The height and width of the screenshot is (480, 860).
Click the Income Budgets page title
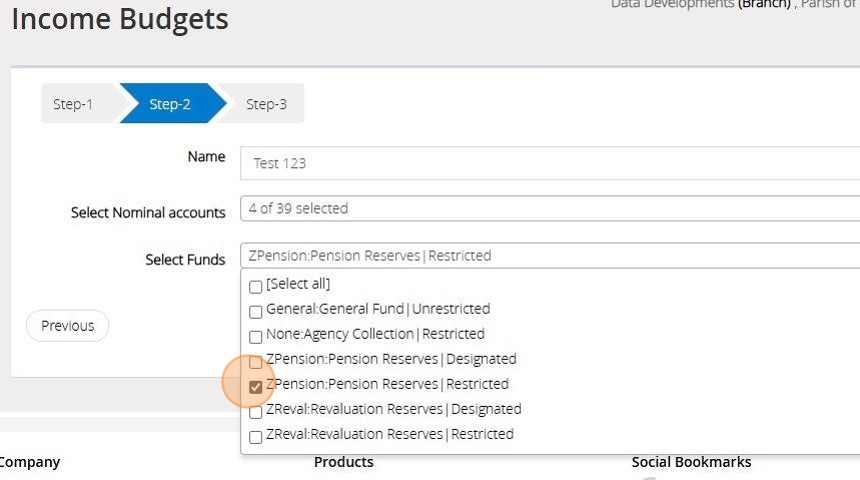click(120, 19)
